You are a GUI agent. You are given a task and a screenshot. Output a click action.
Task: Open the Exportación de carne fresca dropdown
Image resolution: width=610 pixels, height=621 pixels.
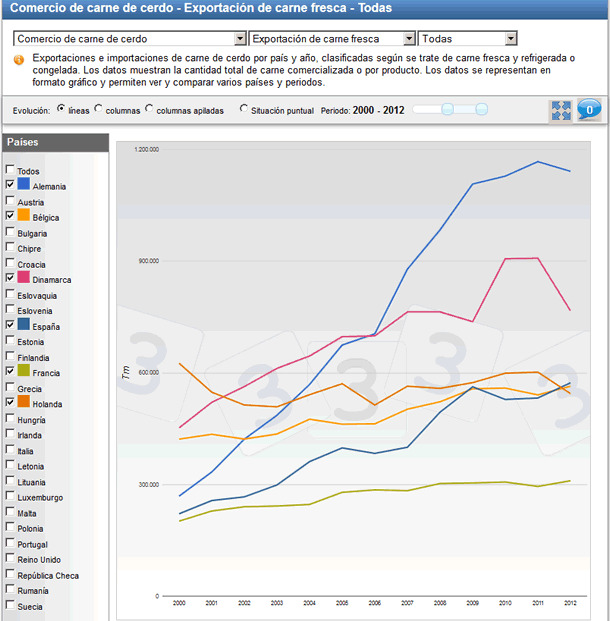(x=332, y=38)
